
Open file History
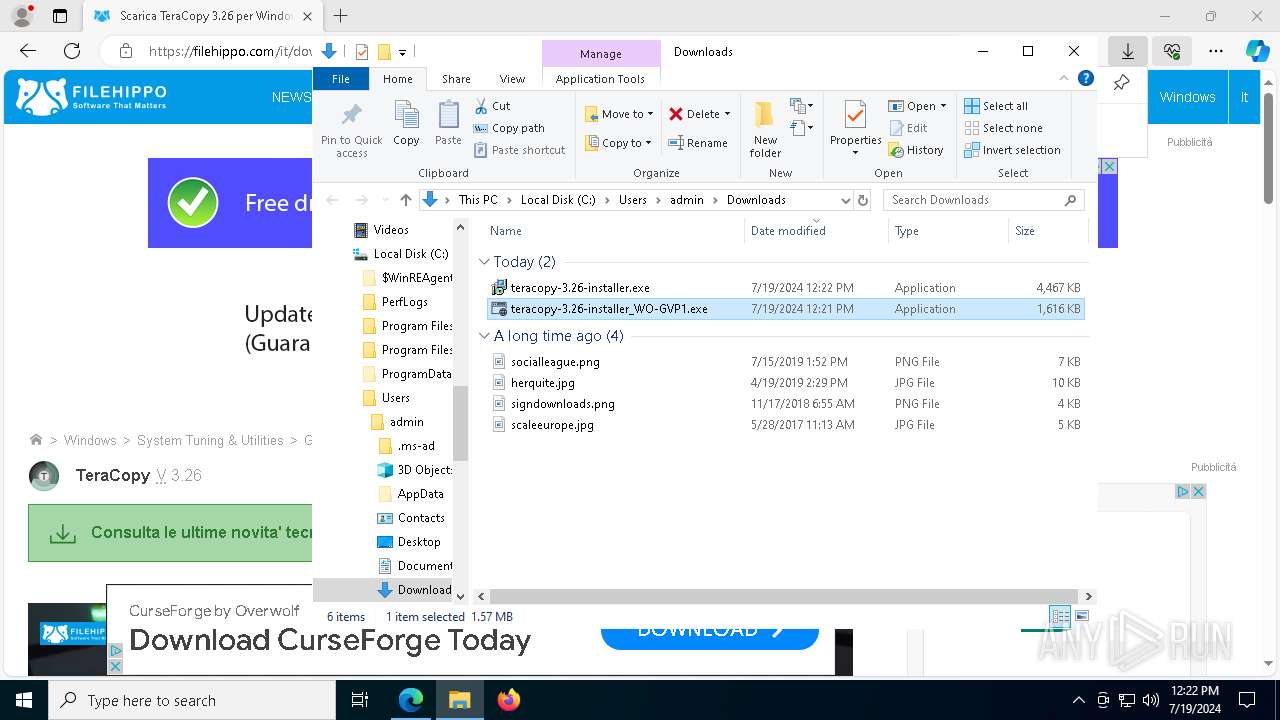pyautogui.click(x=915, y=150)
